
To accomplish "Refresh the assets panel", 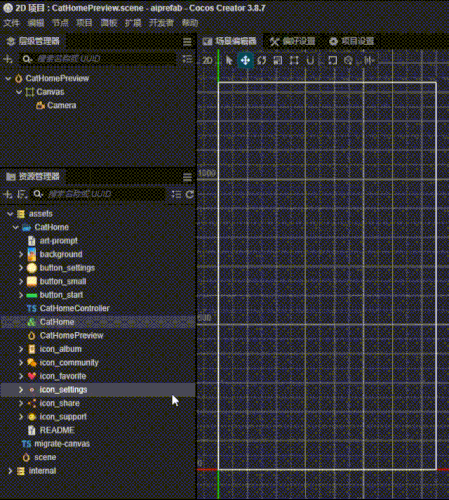I will click(x=190, y=194).
